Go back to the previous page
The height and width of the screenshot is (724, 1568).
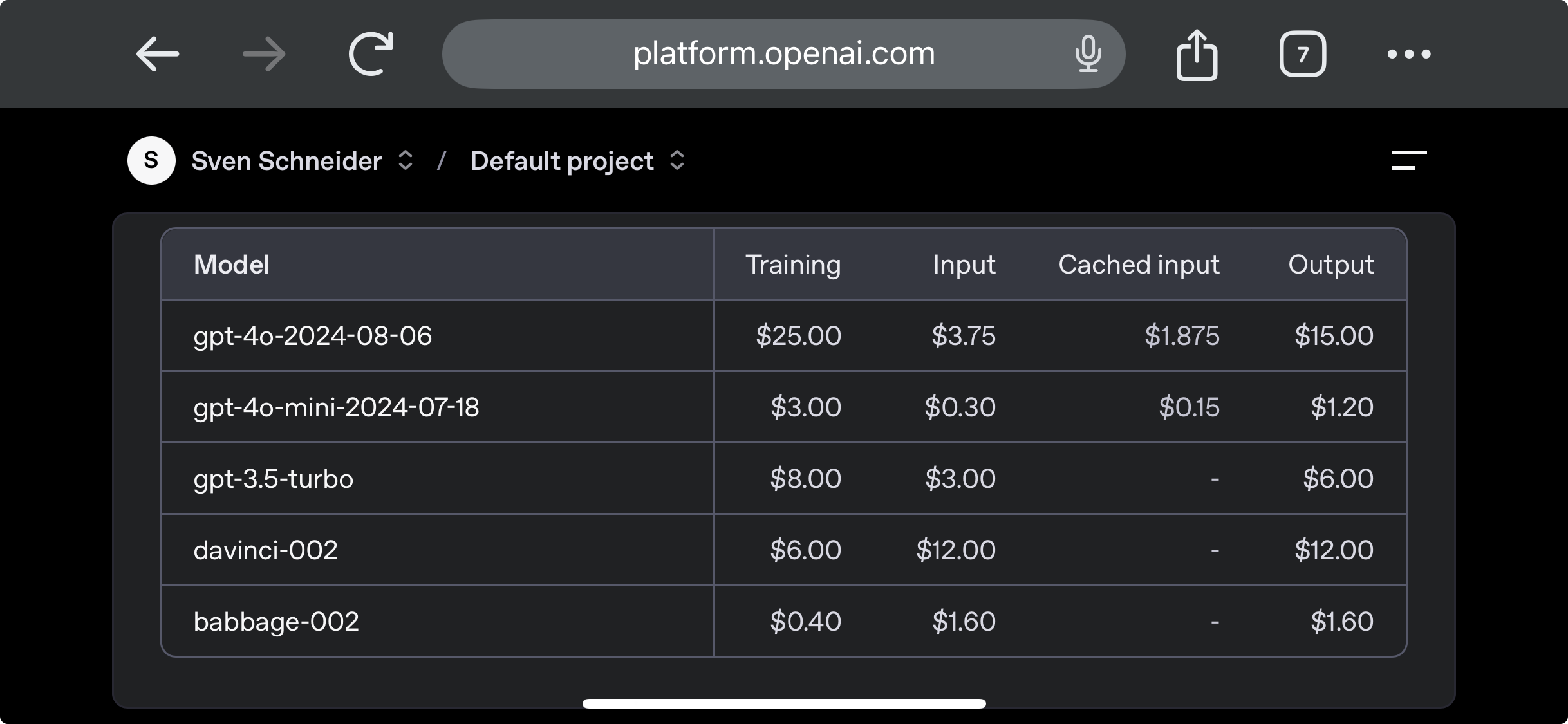click(x=158, y=54)
